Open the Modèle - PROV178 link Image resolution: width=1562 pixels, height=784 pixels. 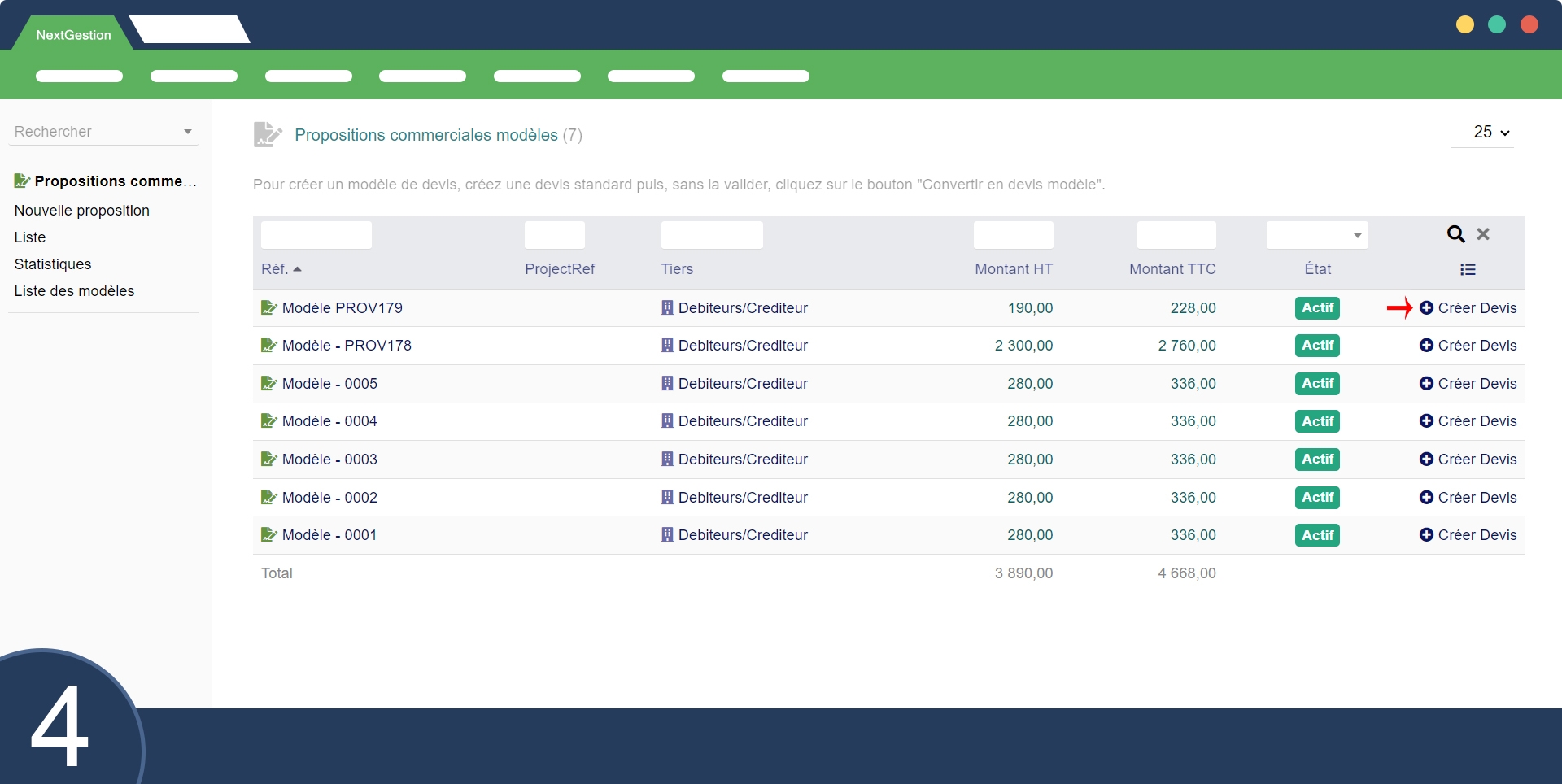(x=347, y=346)
